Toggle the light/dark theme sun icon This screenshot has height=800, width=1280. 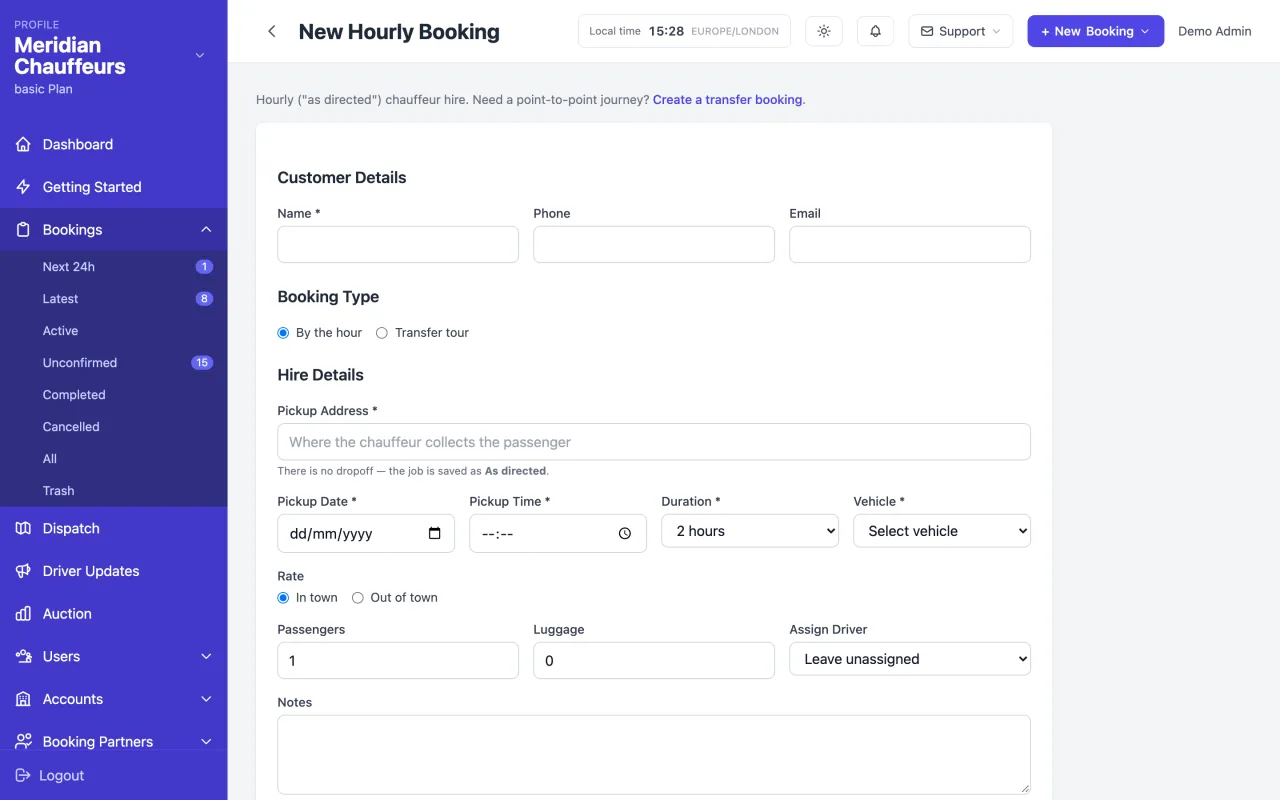tap(824, 31)
